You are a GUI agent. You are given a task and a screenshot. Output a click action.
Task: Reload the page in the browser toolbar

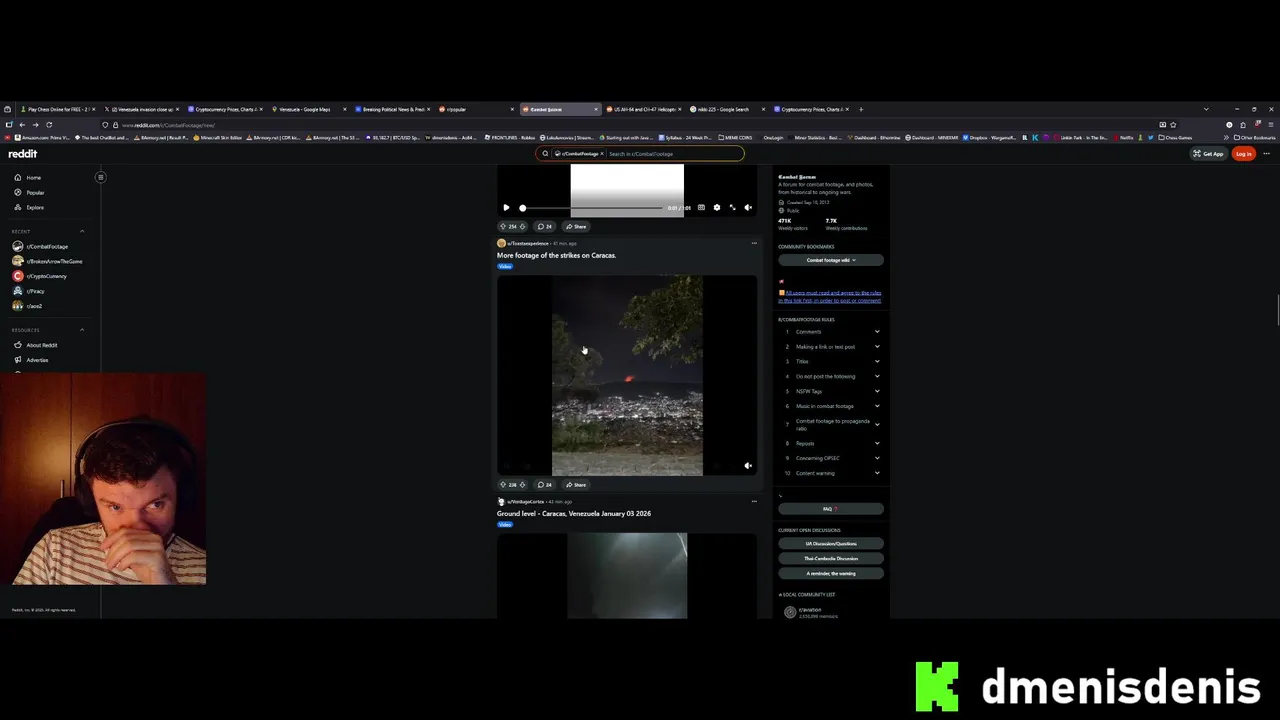click(x=49, y=125)
